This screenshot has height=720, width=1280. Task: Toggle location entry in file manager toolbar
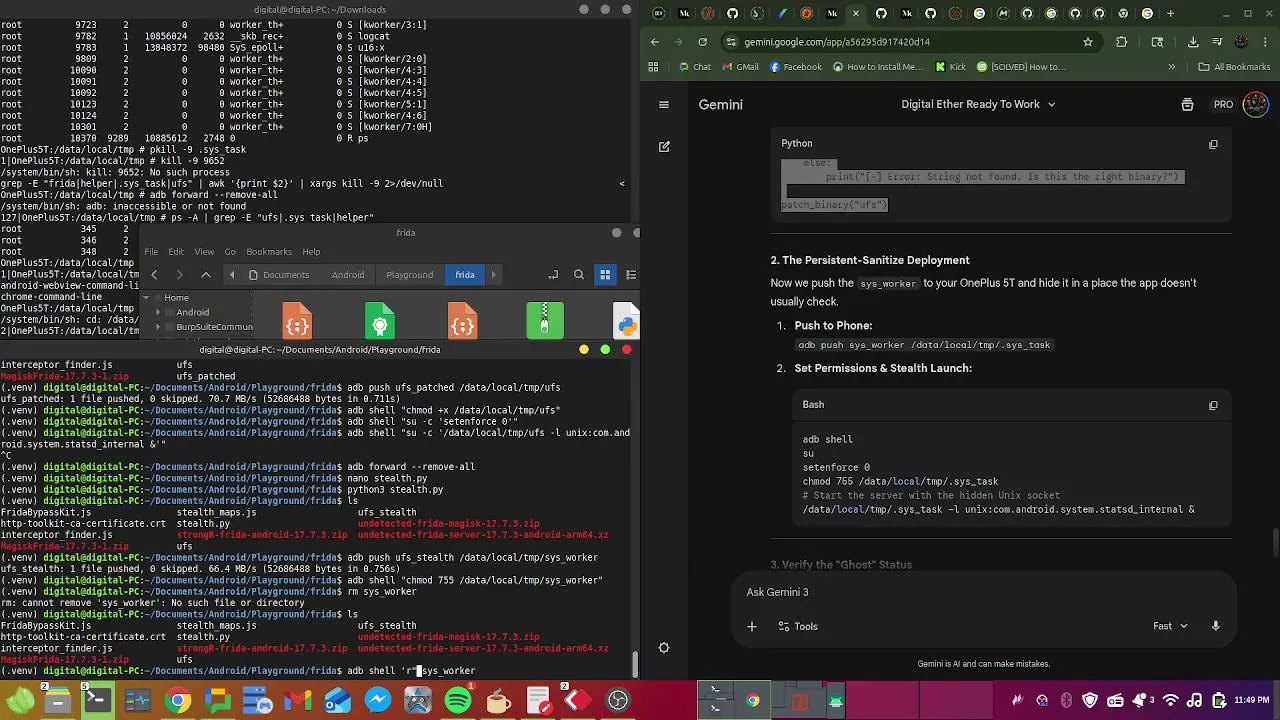click(x=553, y=275)
